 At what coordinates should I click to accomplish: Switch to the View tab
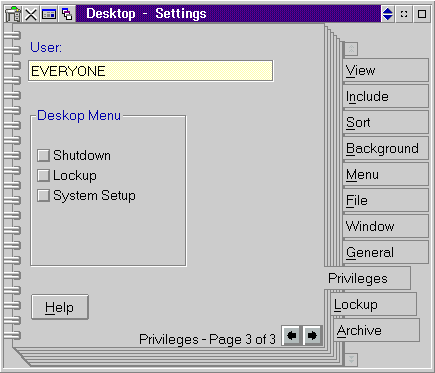[385, 70]
